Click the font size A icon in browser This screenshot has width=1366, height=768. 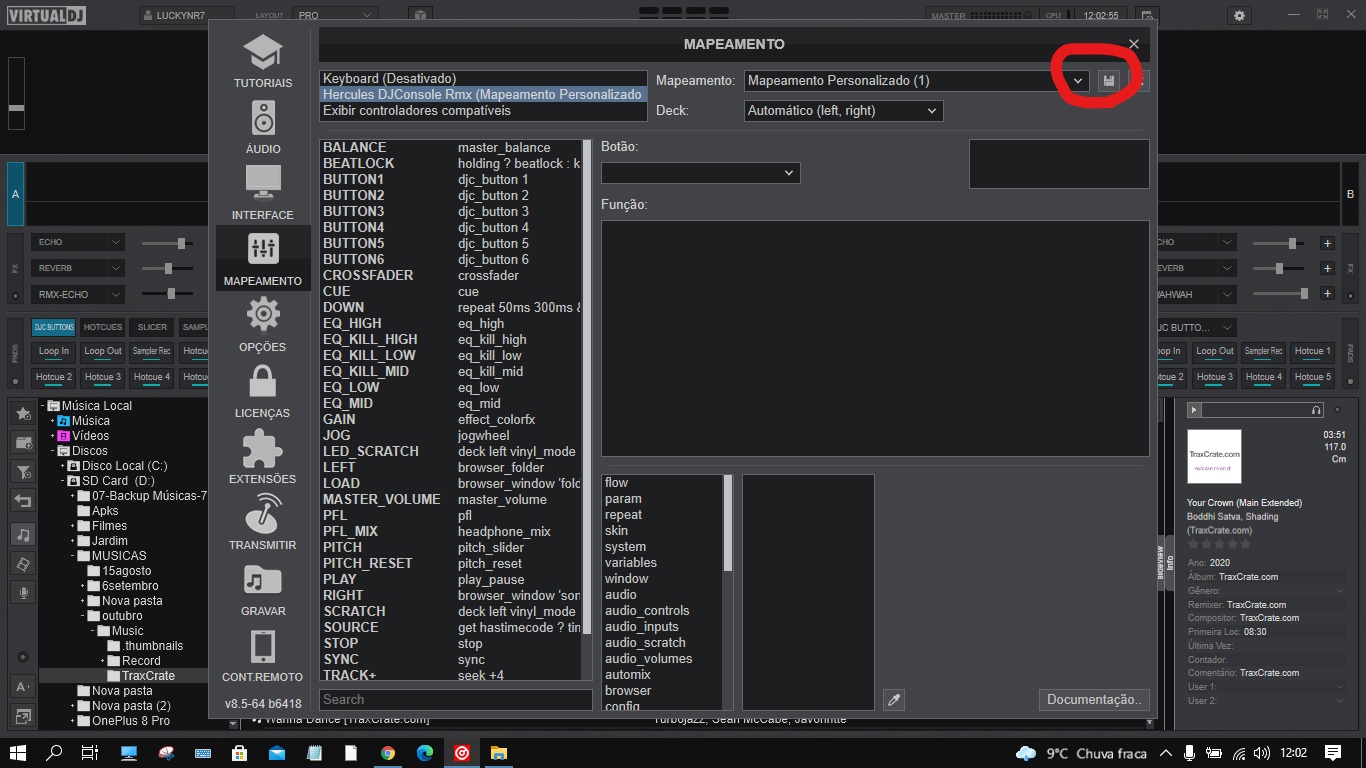coord(23,686)
